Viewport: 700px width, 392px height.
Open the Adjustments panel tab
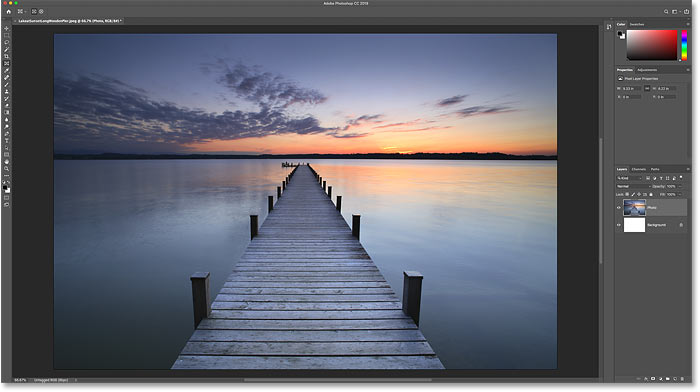coord(647,70)
